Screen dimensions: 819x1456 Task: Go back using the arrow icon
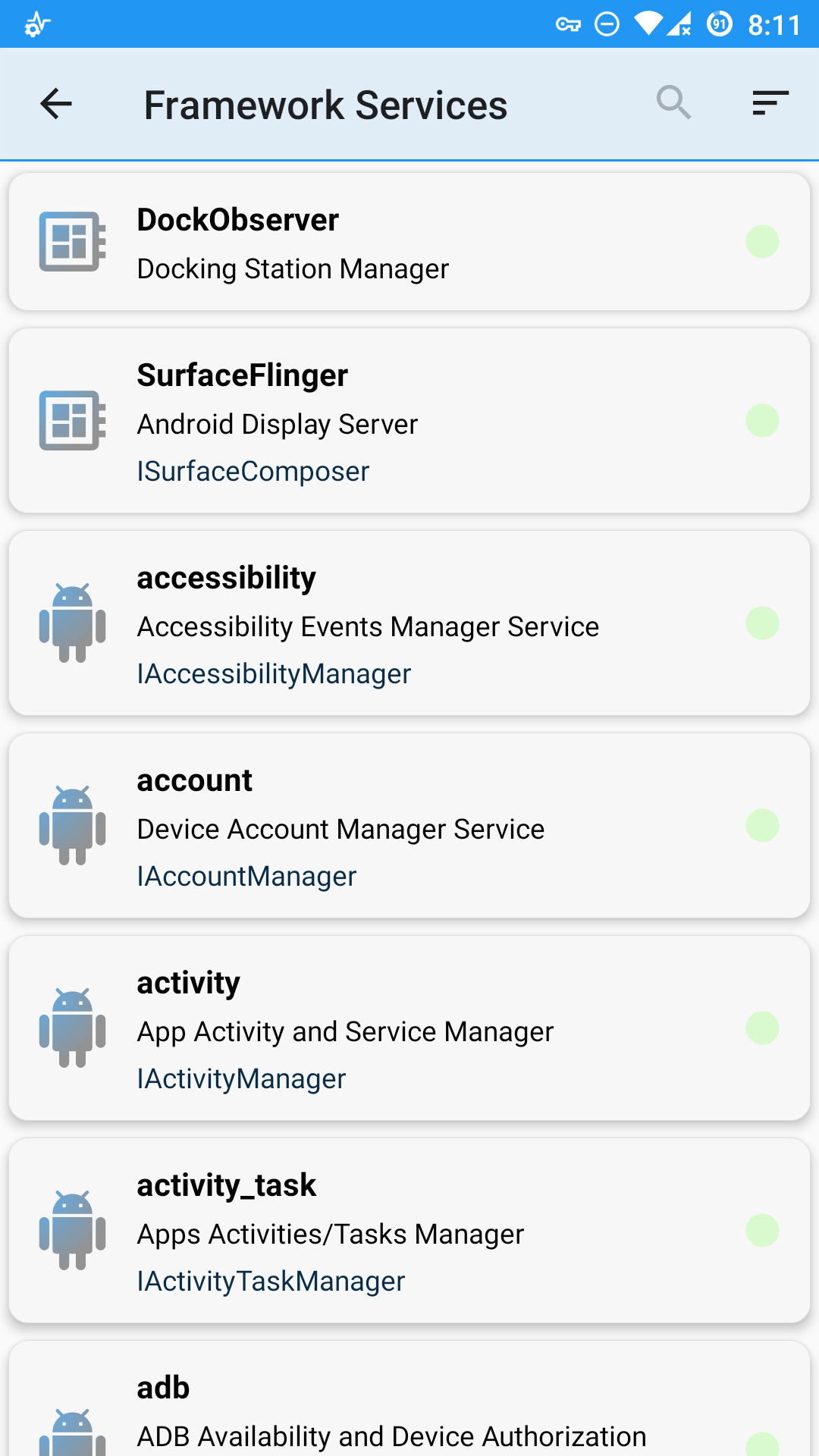[56, 104]
